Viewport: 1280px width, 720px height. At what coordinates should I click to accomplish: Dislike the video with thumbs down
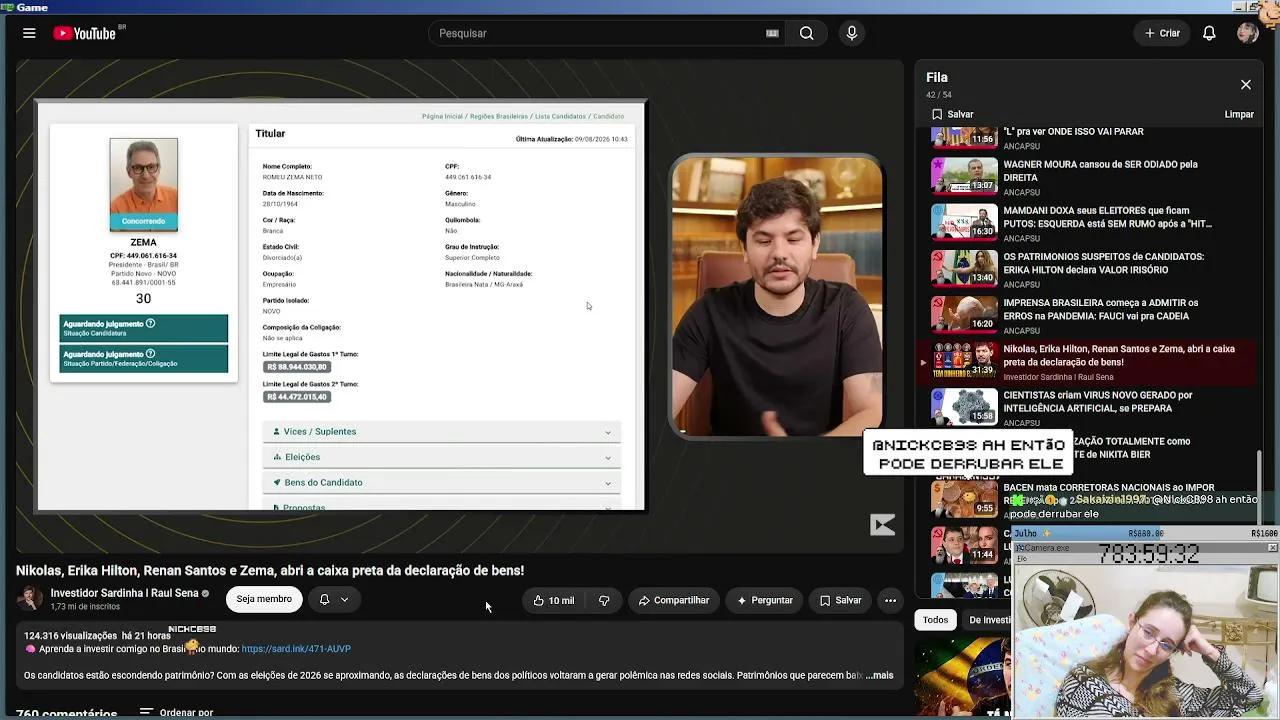point(604,600)
